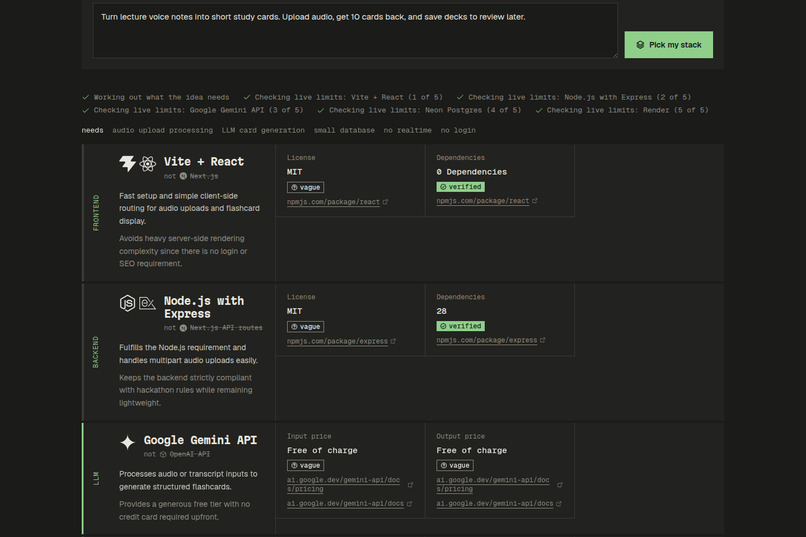Click the vague badge under Express MIT license
Image resolution: width=806 pixels, height=537 pixels.
[305, 327]
